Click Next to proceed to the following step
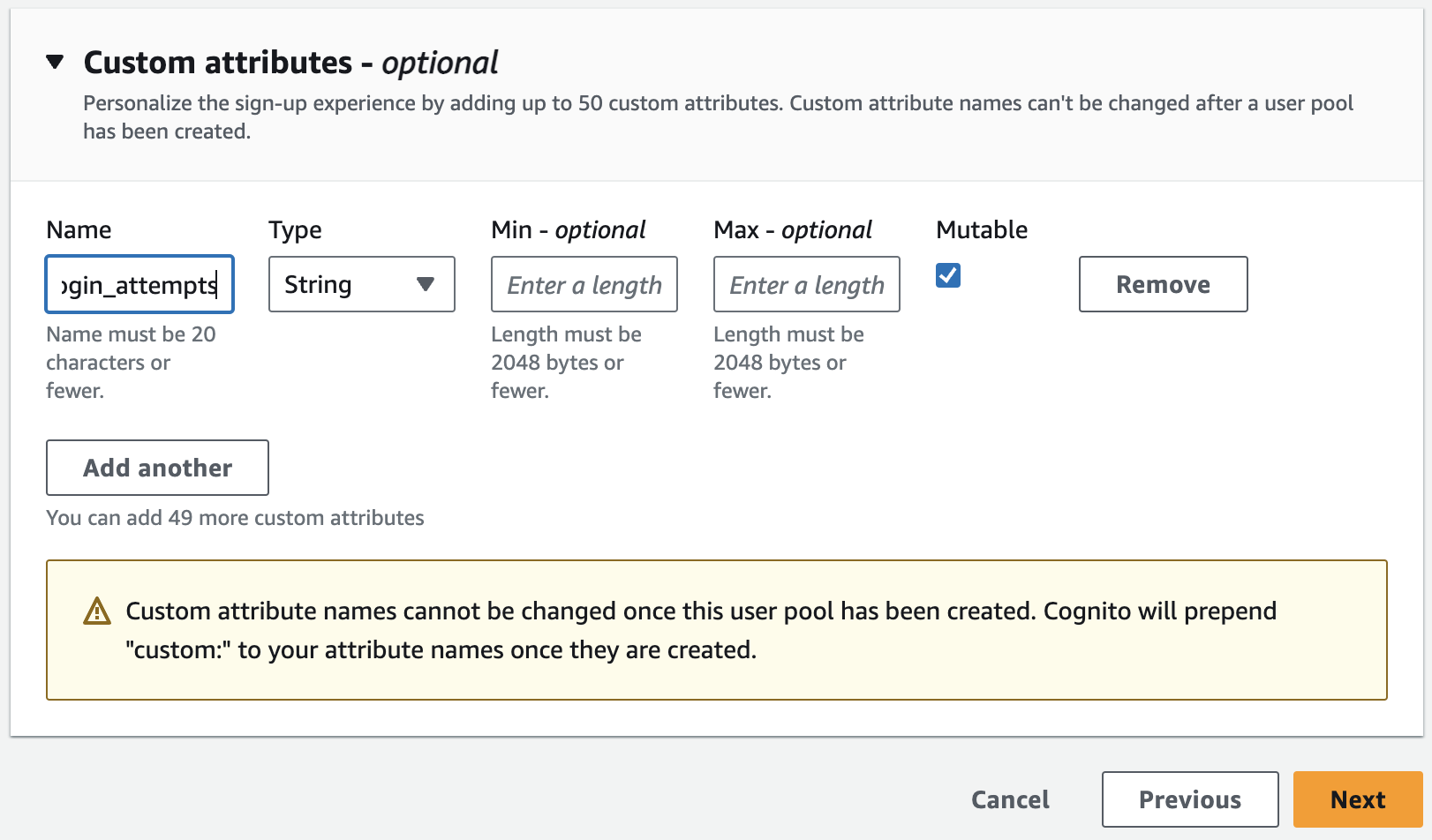Image resolution: width=1432 pixels, height=840 pixels. point(1357,799)
